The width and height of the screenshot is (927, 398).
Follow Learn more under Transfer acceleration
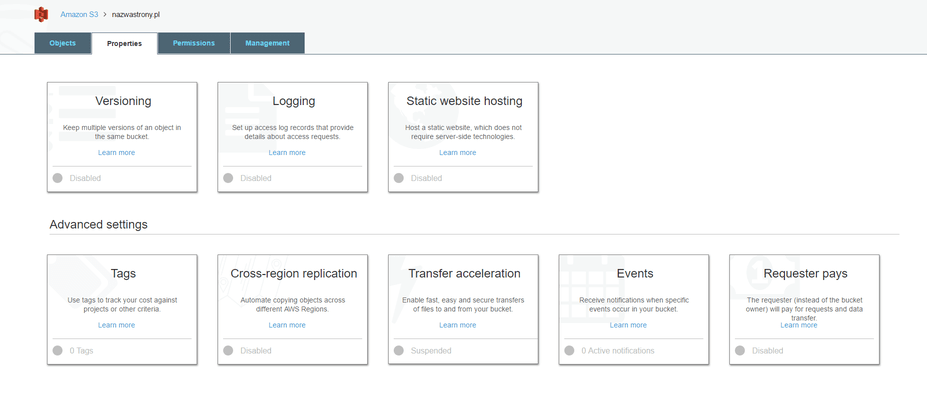(458, 325)
